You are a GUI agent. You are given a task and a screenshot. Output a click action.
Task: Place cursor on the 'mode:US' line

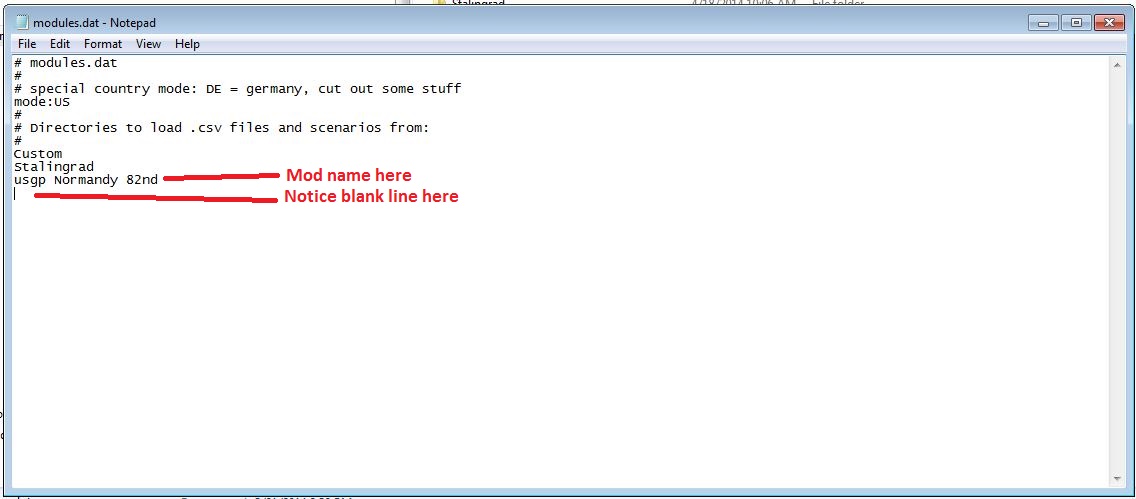(x=42, y=102)
